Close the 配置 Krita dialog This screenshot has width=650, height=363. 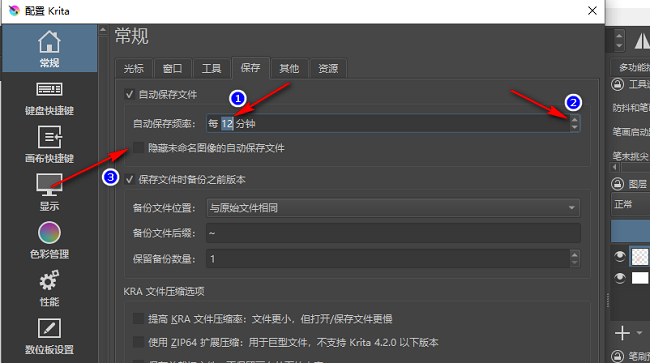point(592,11)
